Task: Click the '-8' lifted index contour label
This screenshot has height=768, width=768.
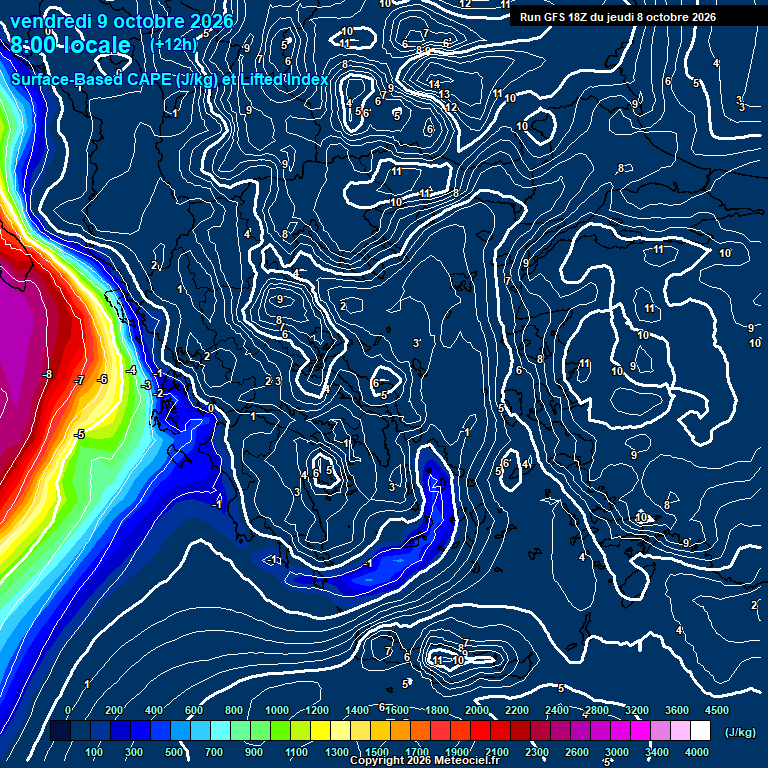Action: pos(47,375)
